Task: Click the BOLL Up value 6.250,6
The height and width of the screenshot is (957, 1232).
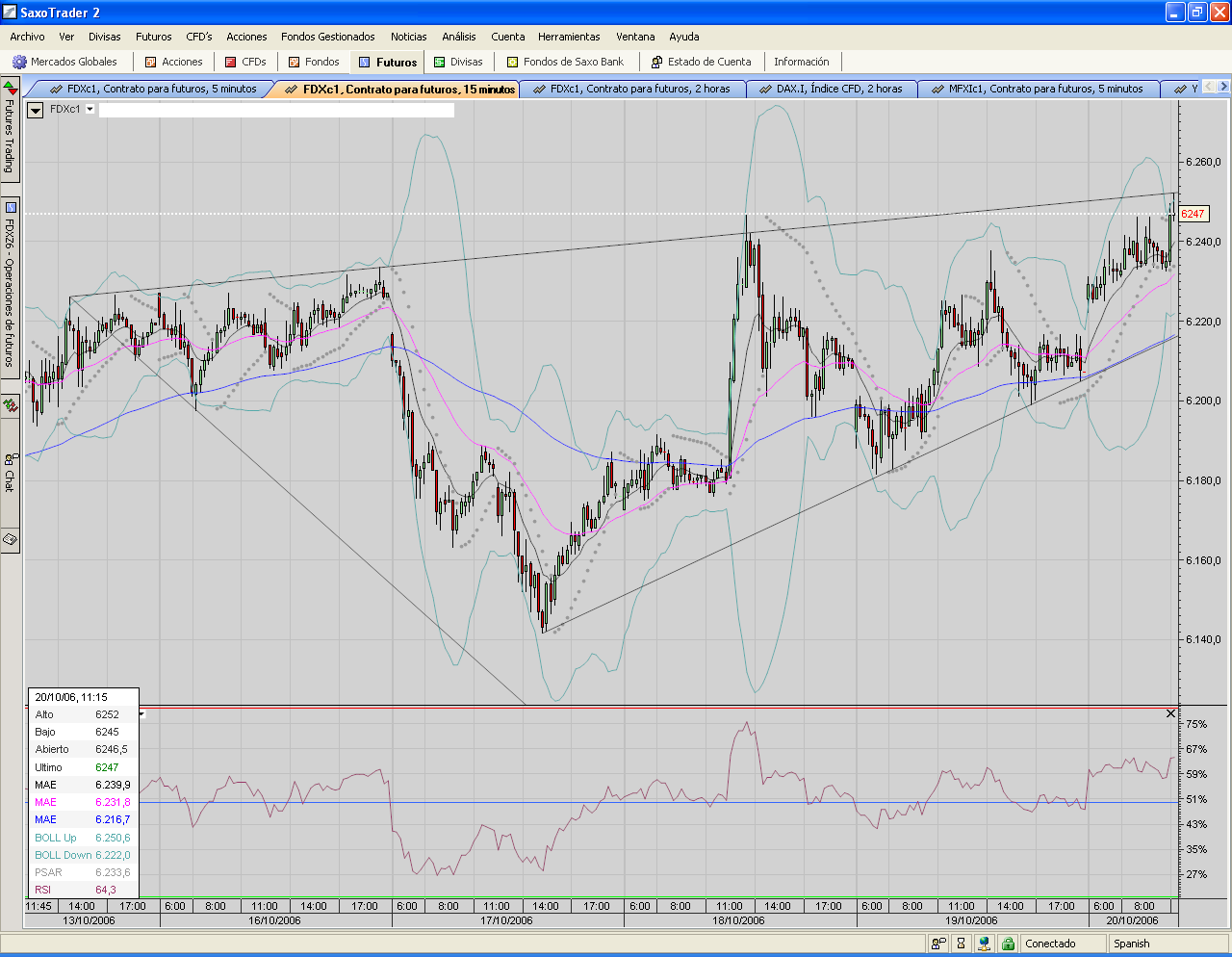Action: point(113,838)
